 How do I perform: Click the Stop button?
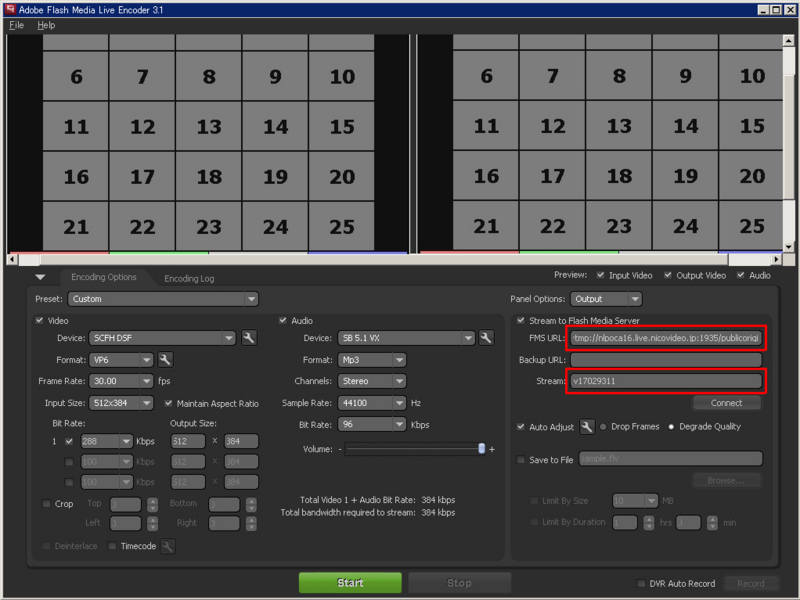[459, 583]
